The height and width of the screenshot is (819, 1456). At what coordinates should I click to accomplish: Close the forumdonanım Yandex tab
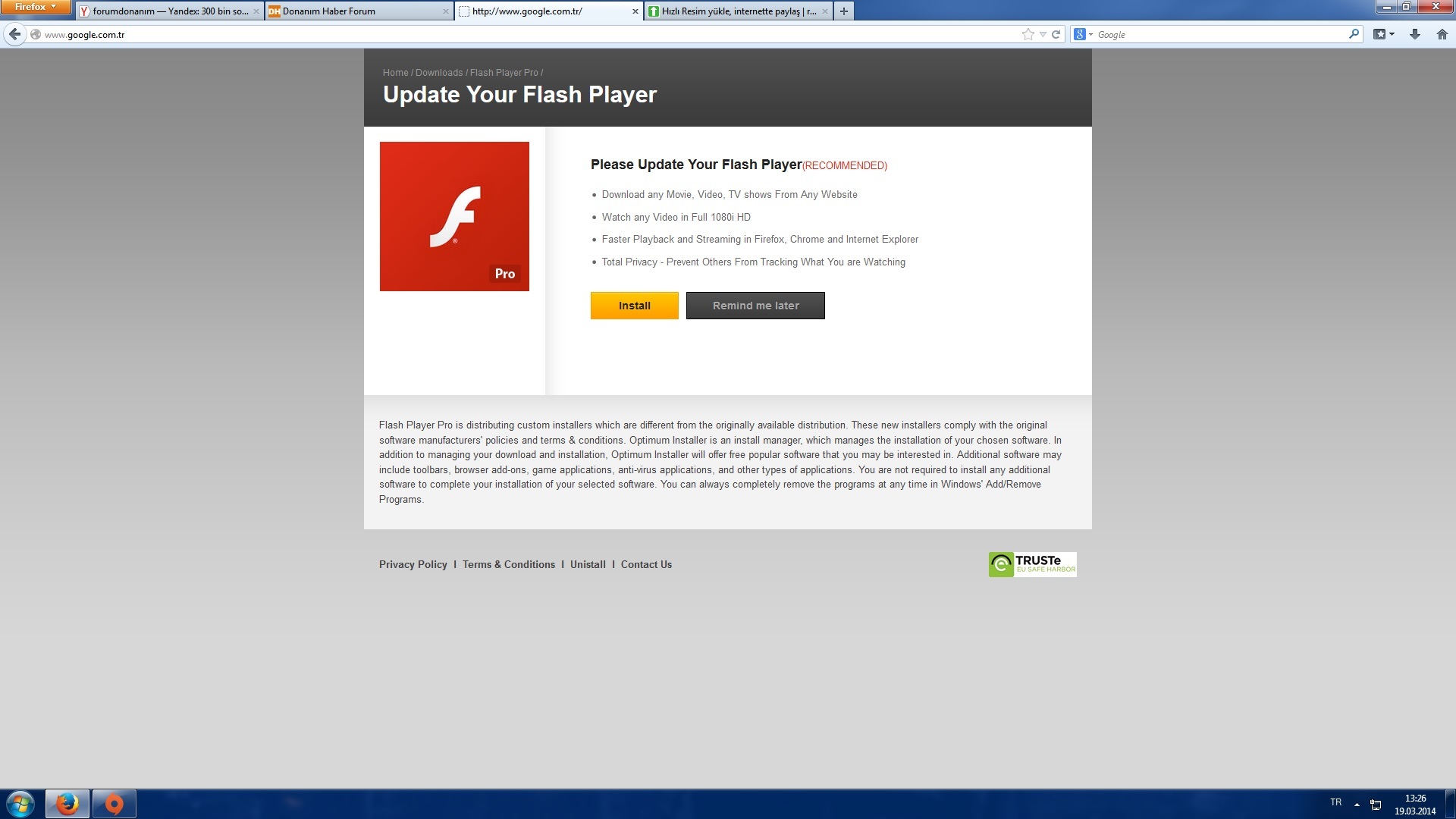pyautogui.click(x=256, y=11)
